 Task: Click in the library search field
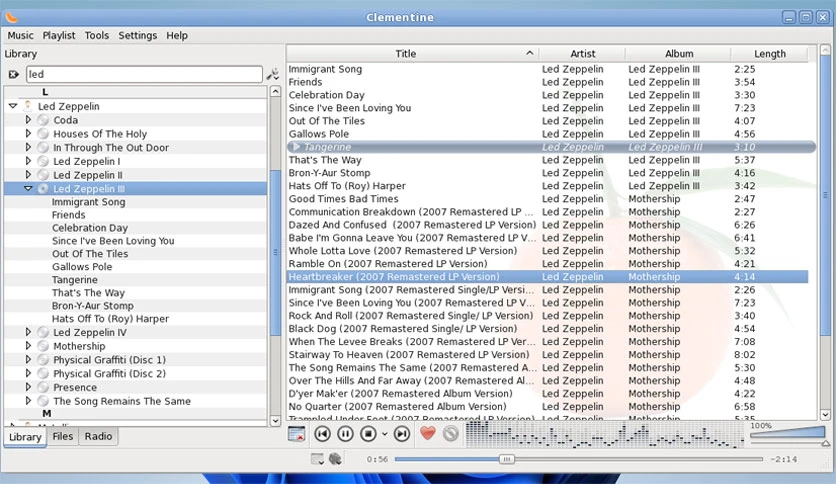coord(144,74)
